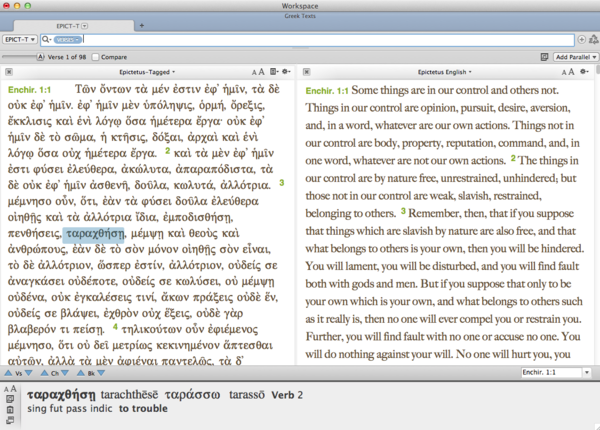Click the Enchir. 1:1 go-to box
The image size is (600, 430).
[x=552, y=372]
